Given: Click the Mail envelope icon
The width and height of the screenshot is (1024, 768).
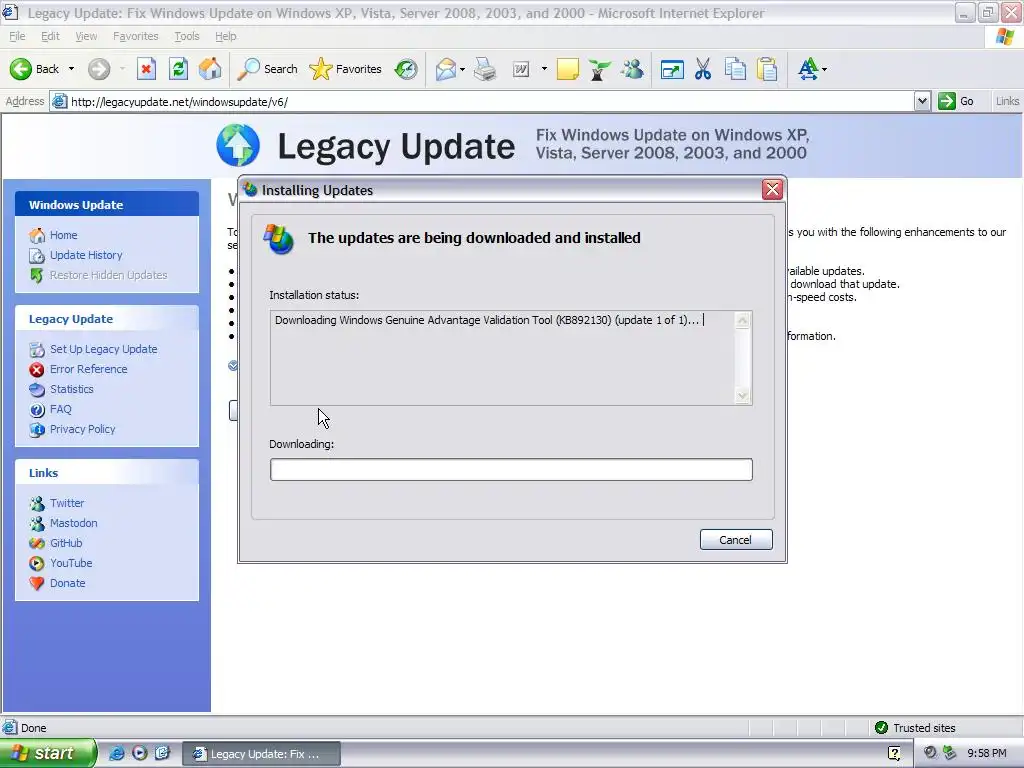Looking at the screenshot, I should pos(445,69).
